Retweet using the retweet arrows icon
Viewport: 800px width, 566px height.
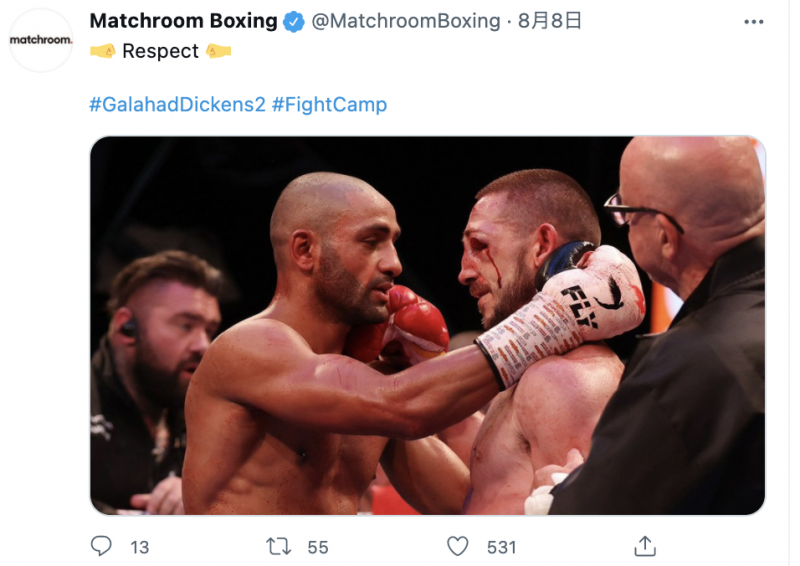point(279,547)
